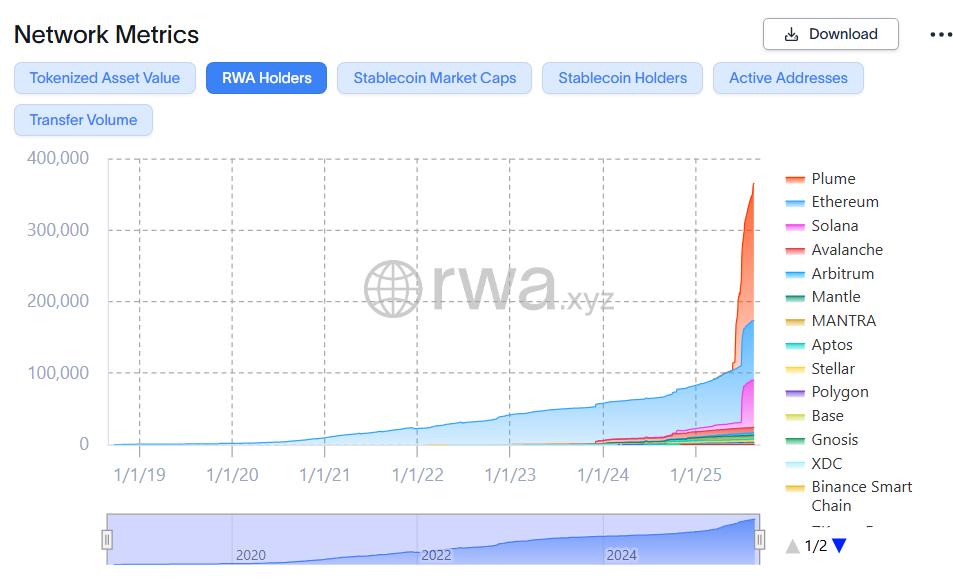The height and width of the screenshot is (586, 953).
Task: Click the Plume legend color icon
Action: pos(795,179)
